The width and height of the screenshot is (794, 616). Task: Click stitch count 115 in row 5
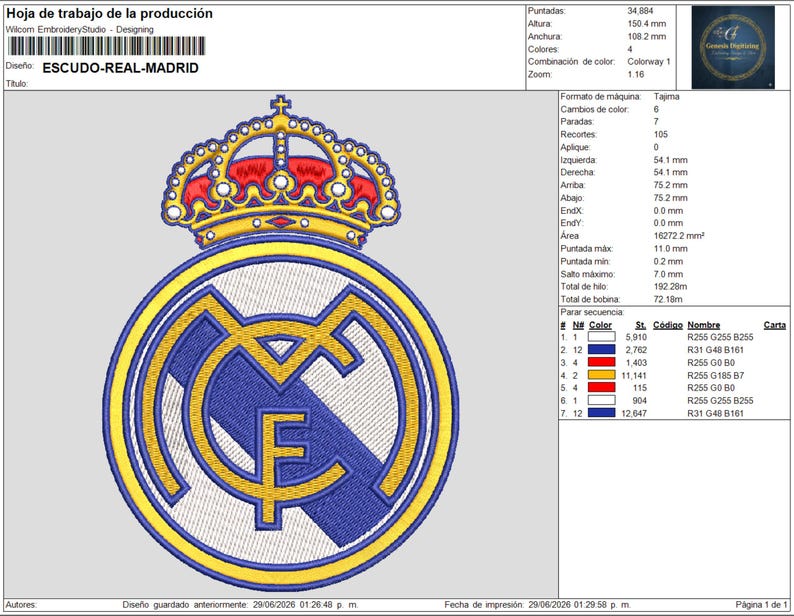pyautogui.click(x=640, y=388)
